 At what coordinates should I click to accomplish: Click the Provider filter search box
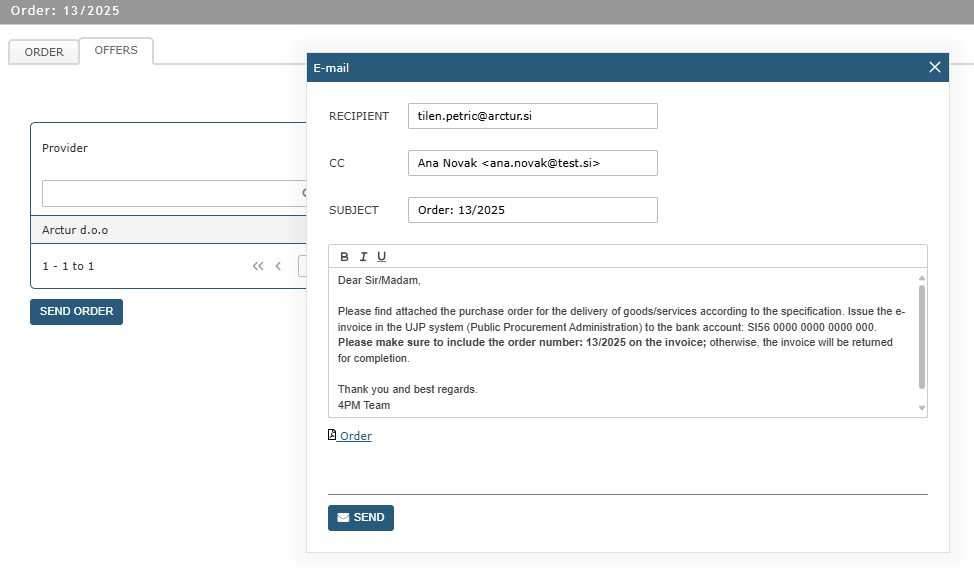[x=170, y=193]
